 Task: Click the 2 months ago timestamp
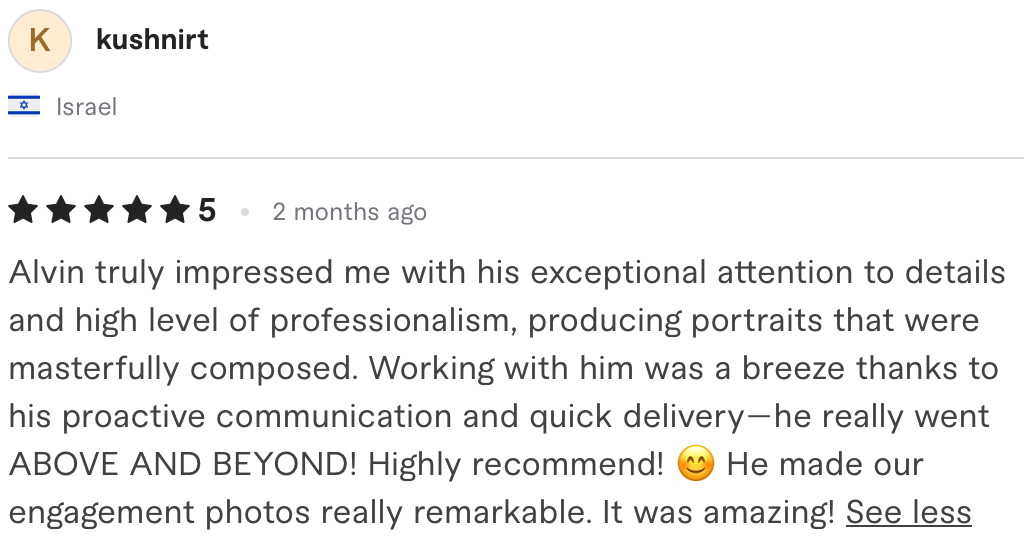tap(350, 212)
